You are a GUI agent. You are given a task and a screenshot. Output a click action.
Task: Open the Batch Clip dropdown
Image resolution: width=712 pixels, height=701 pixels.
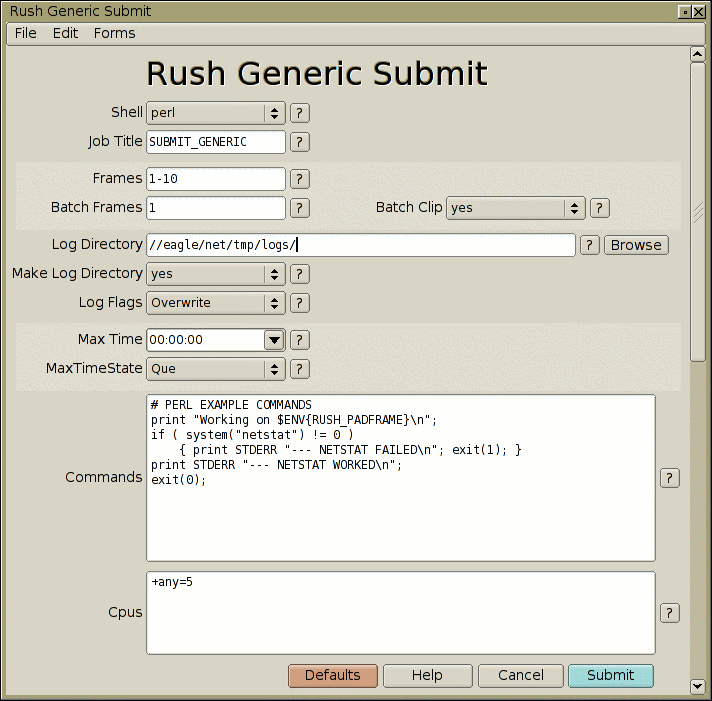(516, 208)
